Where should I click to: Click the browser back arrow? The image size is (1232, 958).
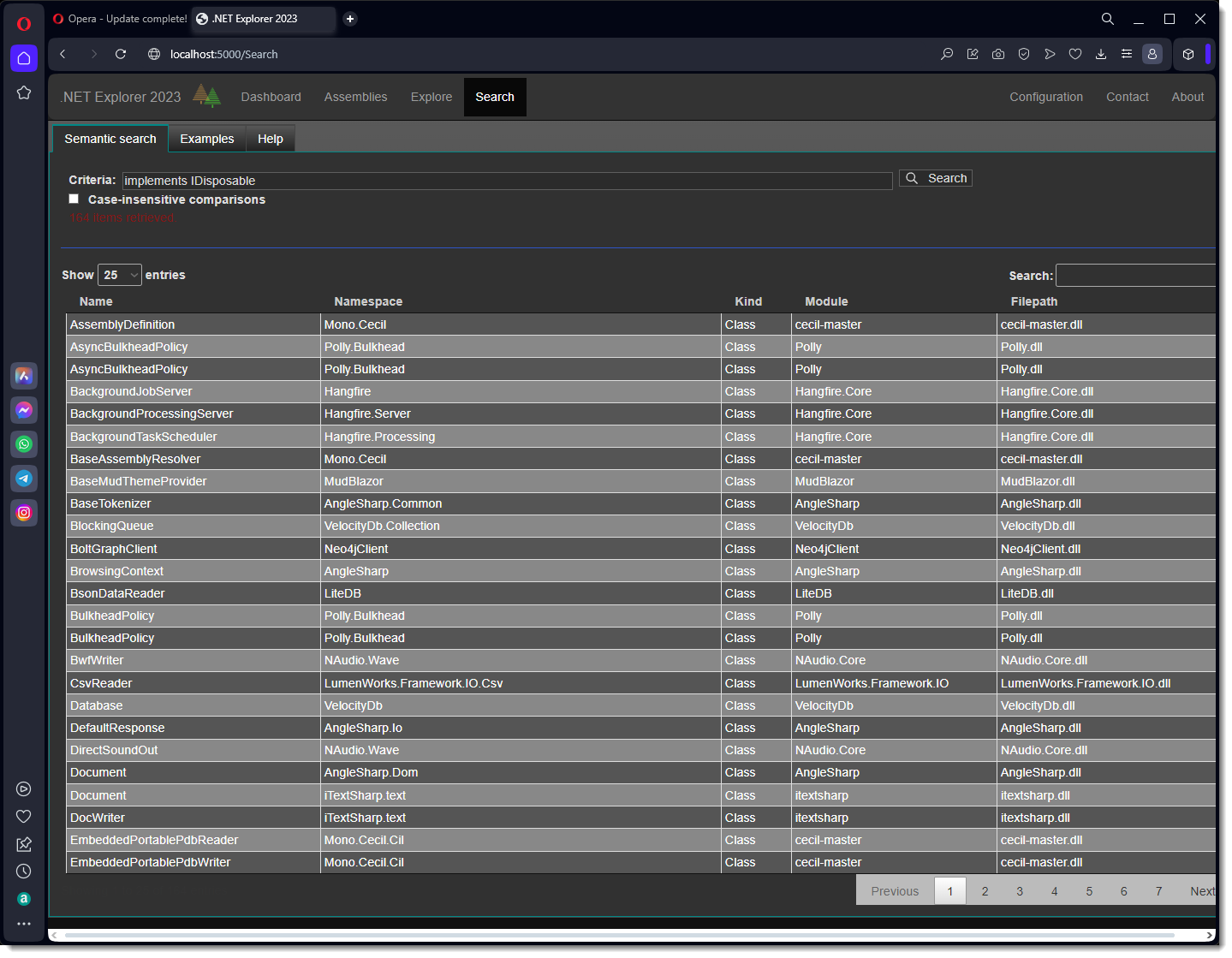(63, 54)
